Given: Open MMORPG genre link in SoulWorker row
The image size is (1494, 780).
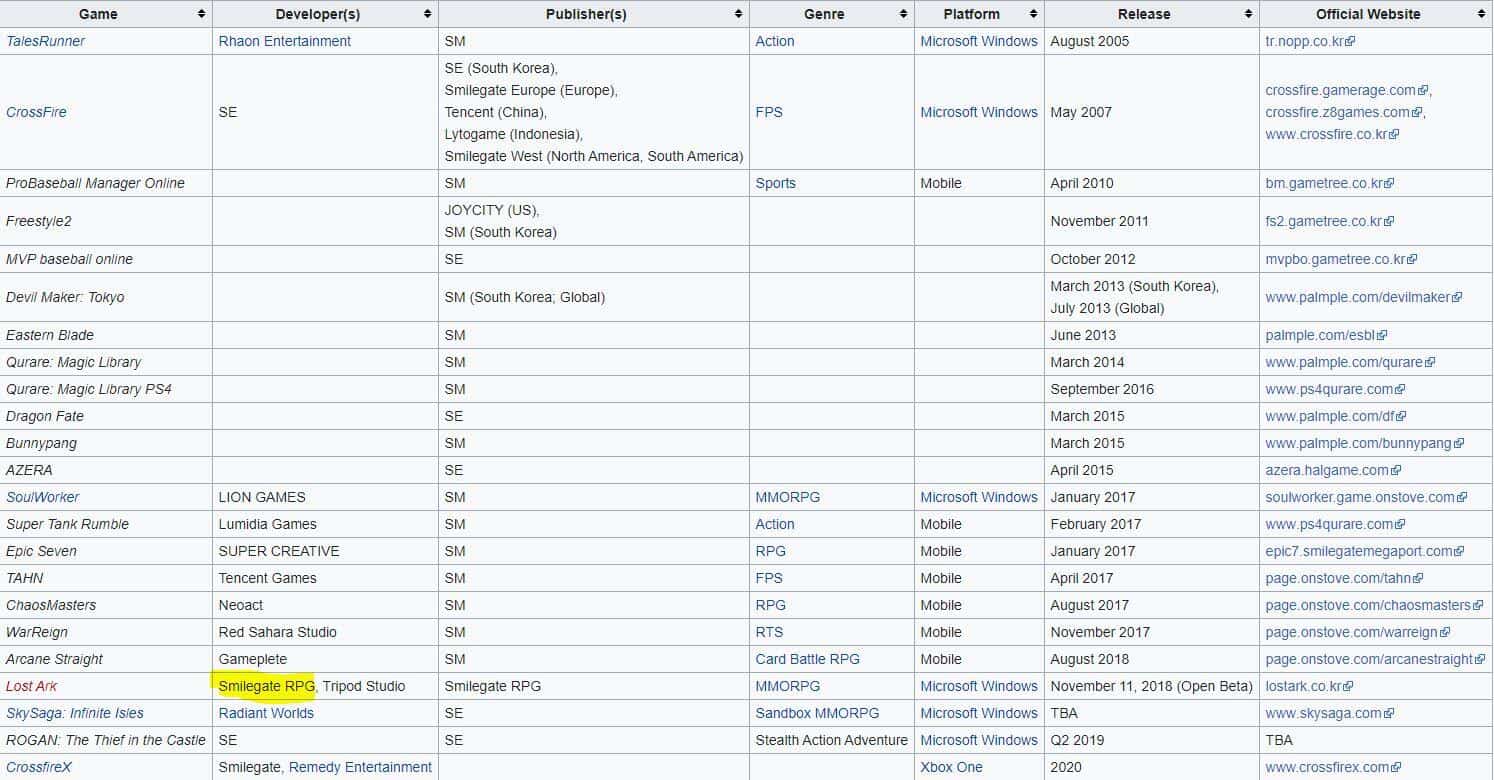Looking at the screenshot, I should [788, 497].
